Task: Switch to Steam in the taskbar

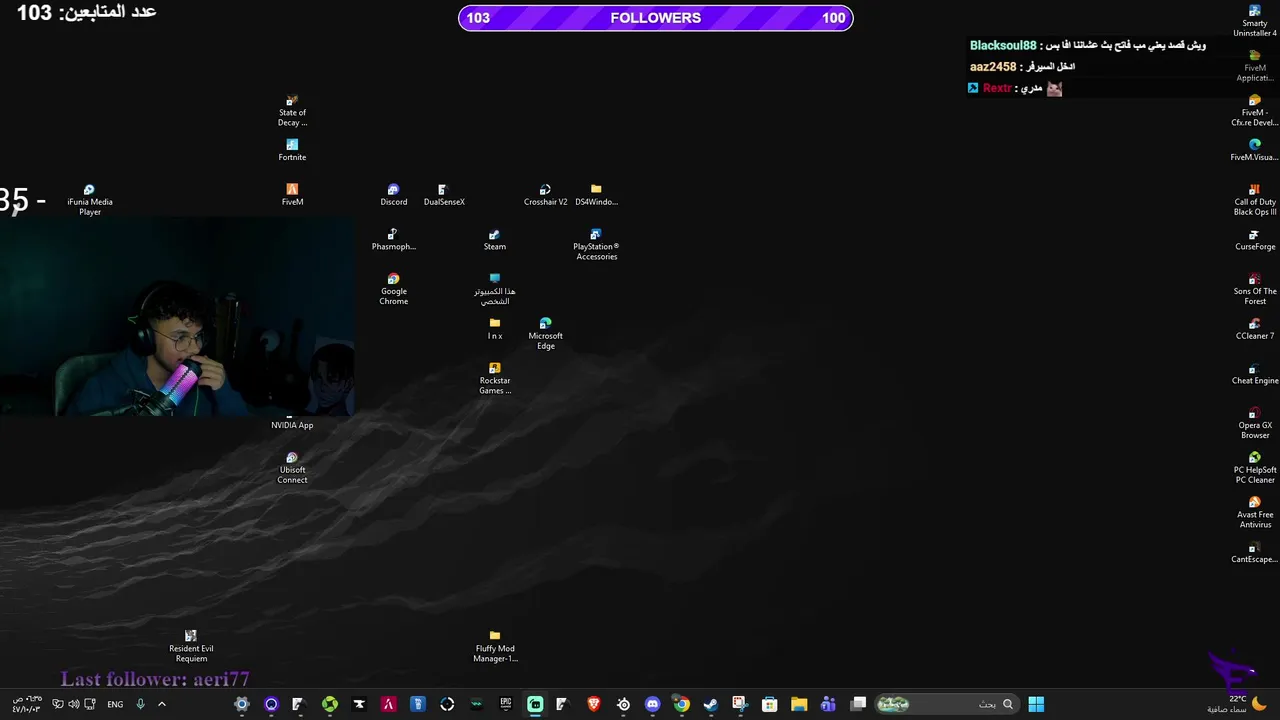Action: [x=710, y=704]
